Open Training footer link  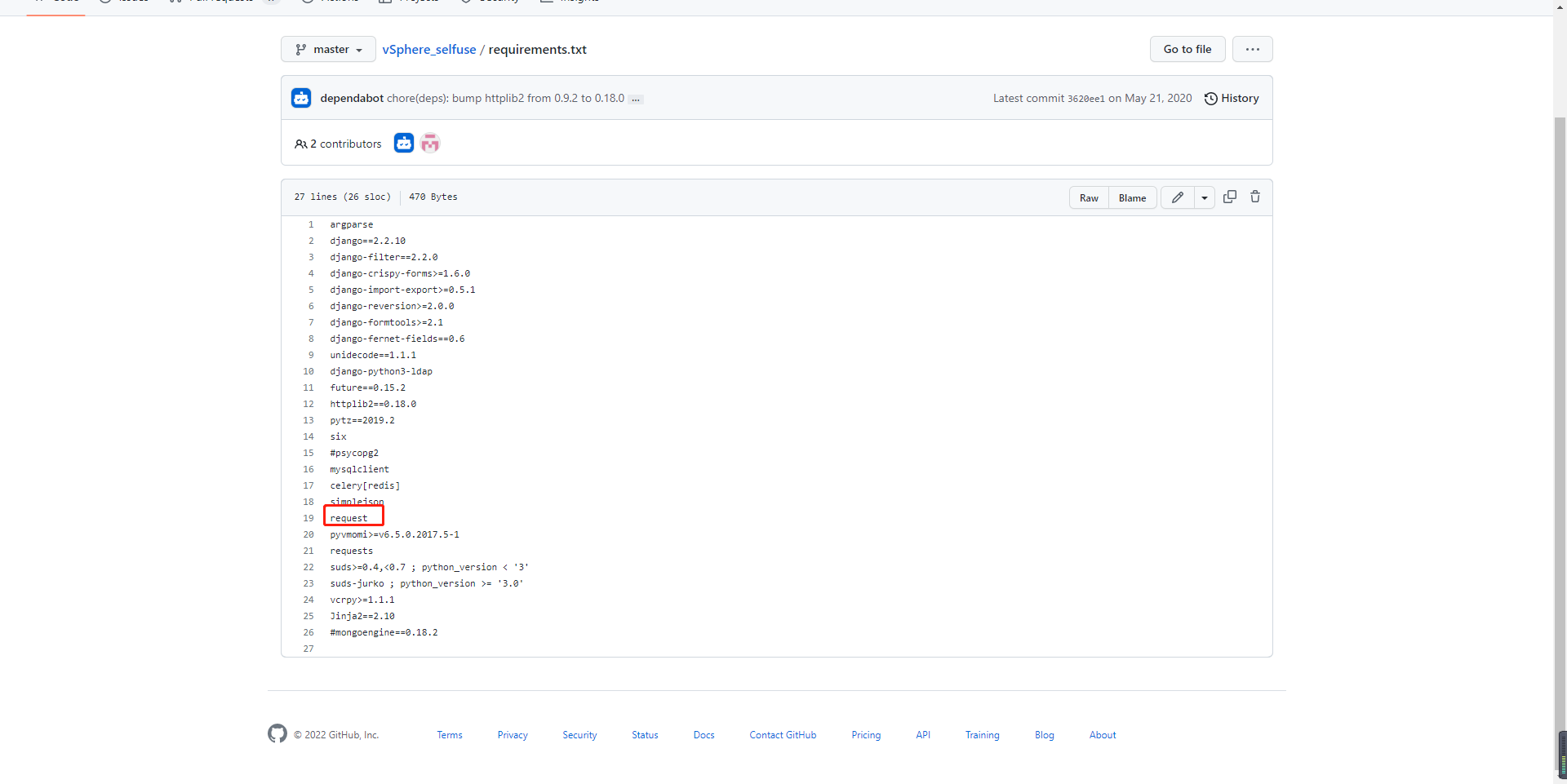pos(982,735)
